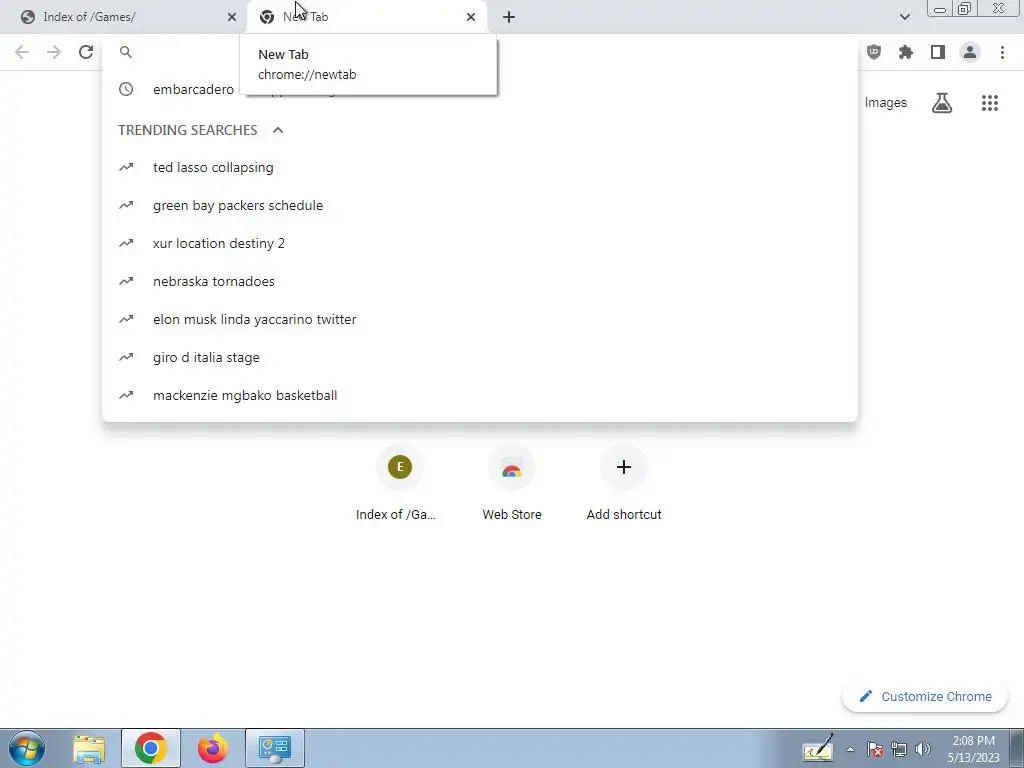Image resolution: width=1024 pixels, height=768 pixels.
Task: Close the New Tab tab
Action: coord(471,17)
